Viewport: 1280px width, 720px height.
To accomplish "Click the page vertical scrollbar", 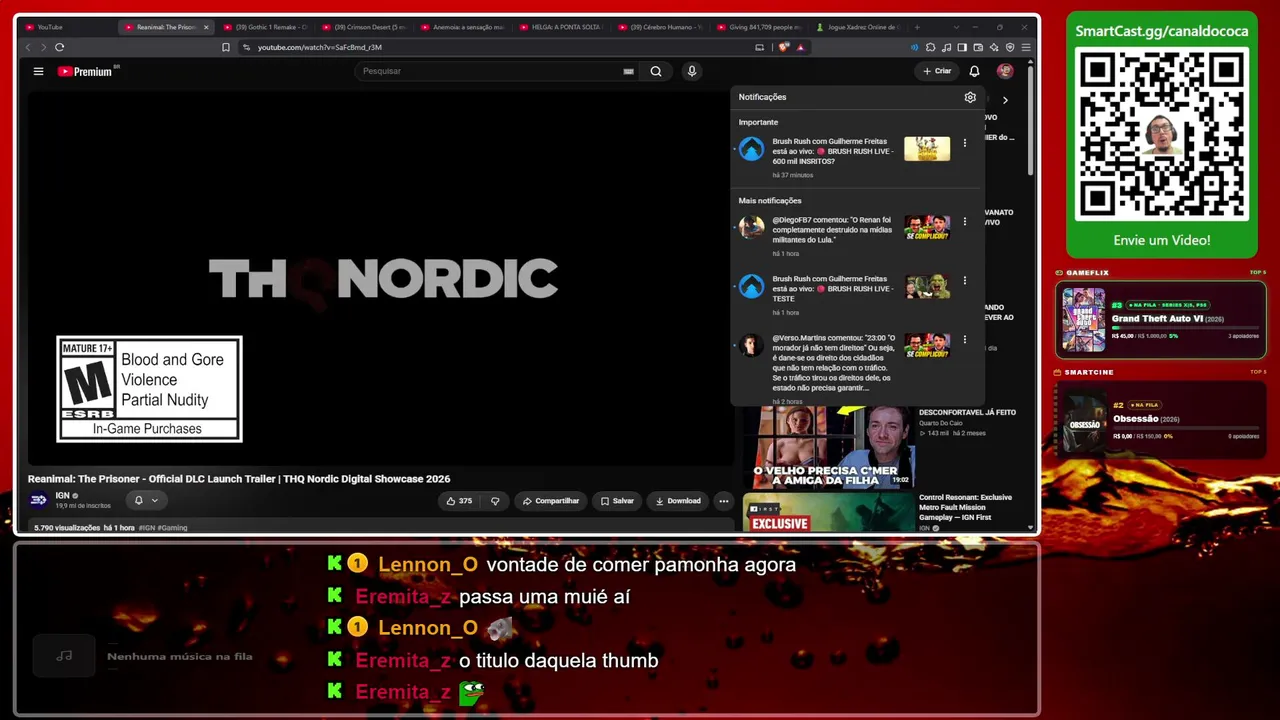I will 1031,120.
